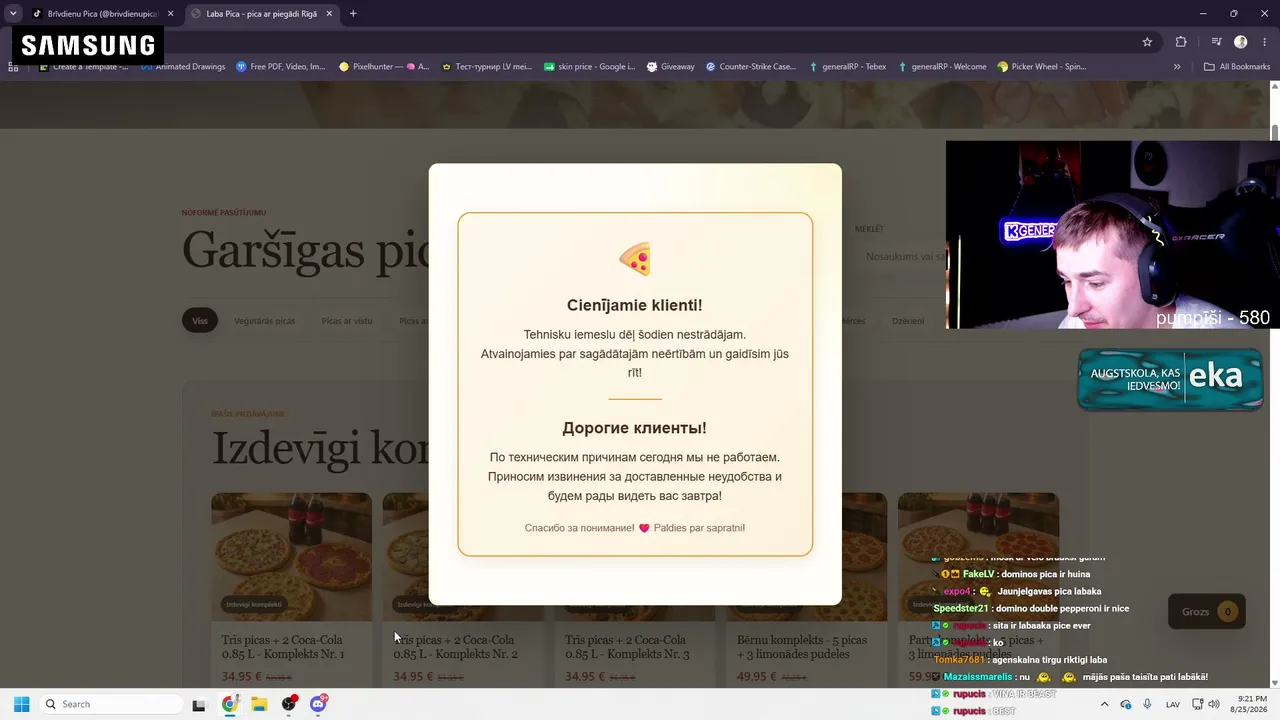Viewport: 1280px width, 720px height.
Task: Open the All Bookmarks folder
Action: 1237,67
